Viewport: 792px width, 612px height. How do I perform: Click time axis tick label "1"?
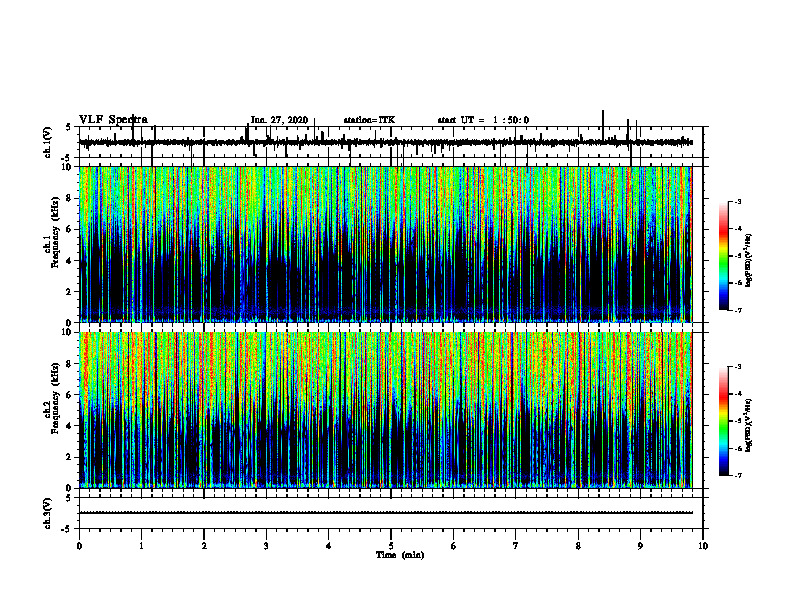(x=141, y=546)
